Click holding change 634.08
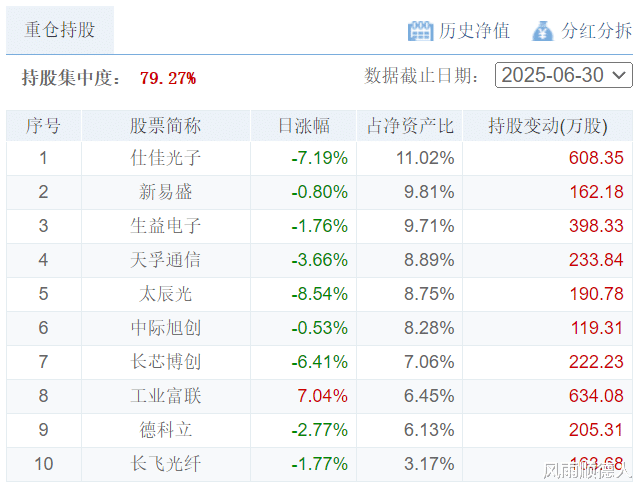Viewport: 642px width, 492px height. (x=596, y=396)
